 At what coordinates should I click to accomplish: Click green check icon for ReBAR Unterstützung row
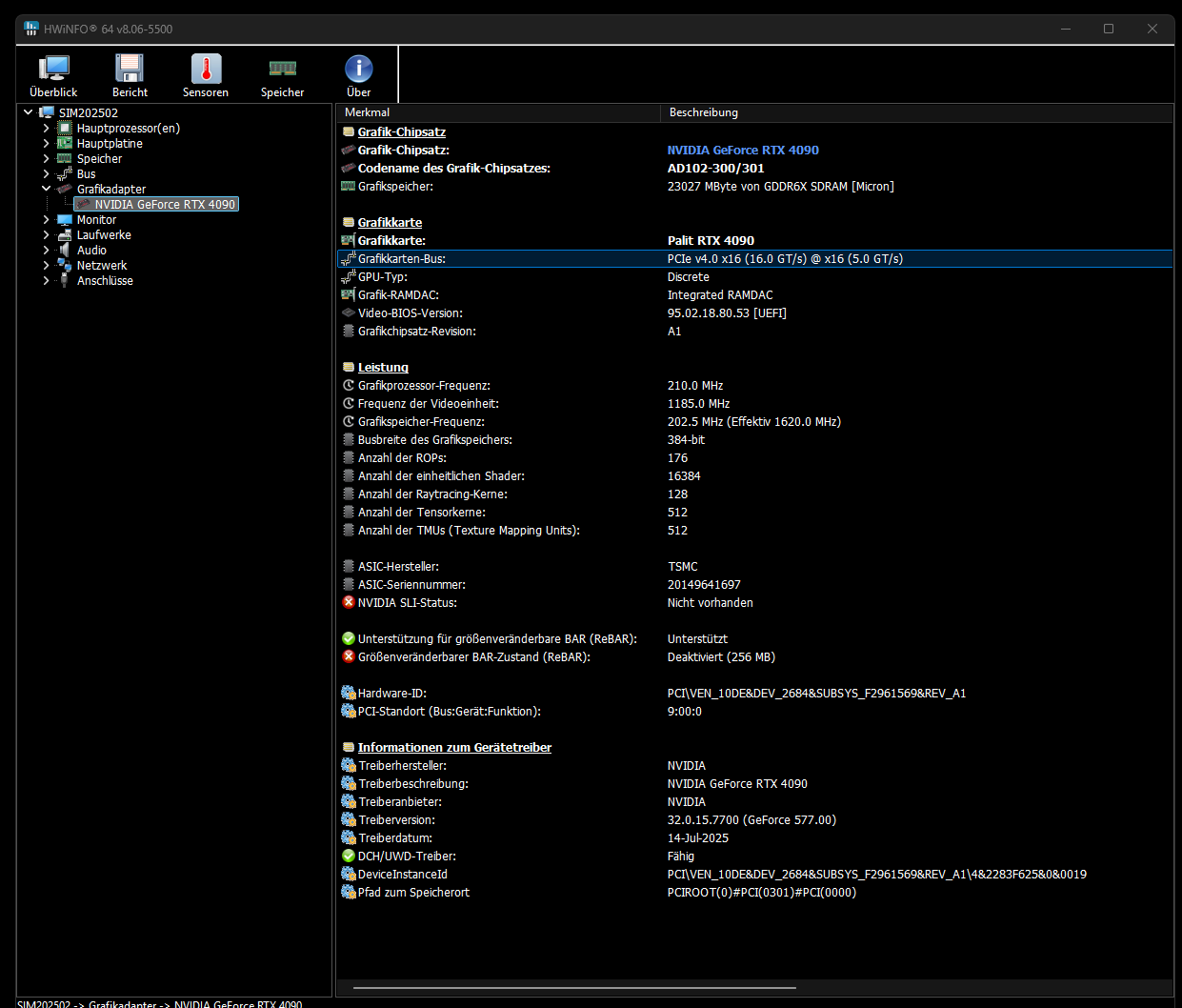tap(349, 638)
